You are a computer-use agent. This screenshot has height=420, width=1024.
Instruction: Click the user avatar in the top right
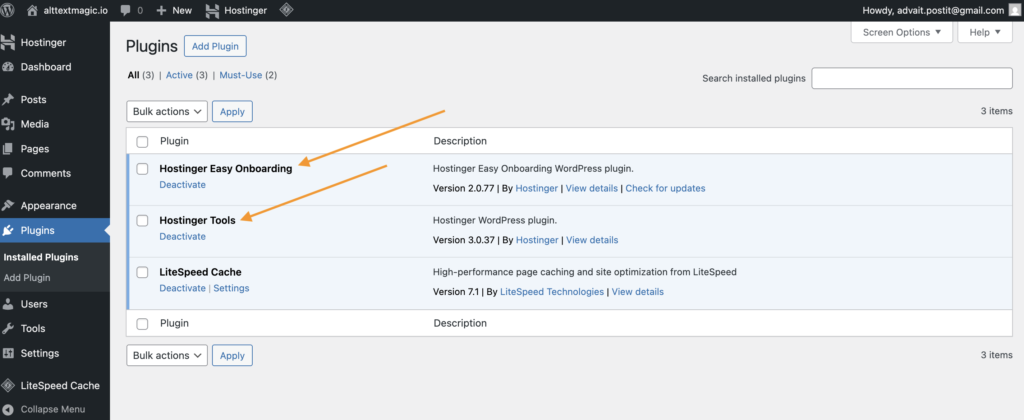(x=1013, y=10)
